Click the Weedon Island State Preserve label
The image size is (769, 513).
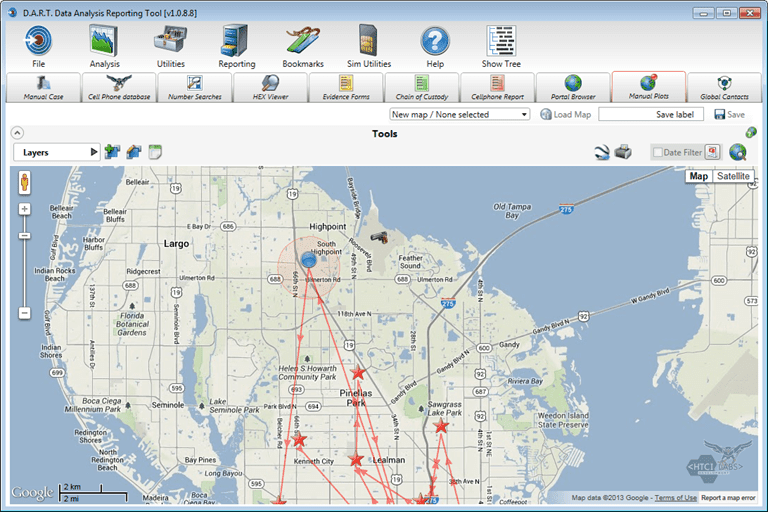[563, 420]
